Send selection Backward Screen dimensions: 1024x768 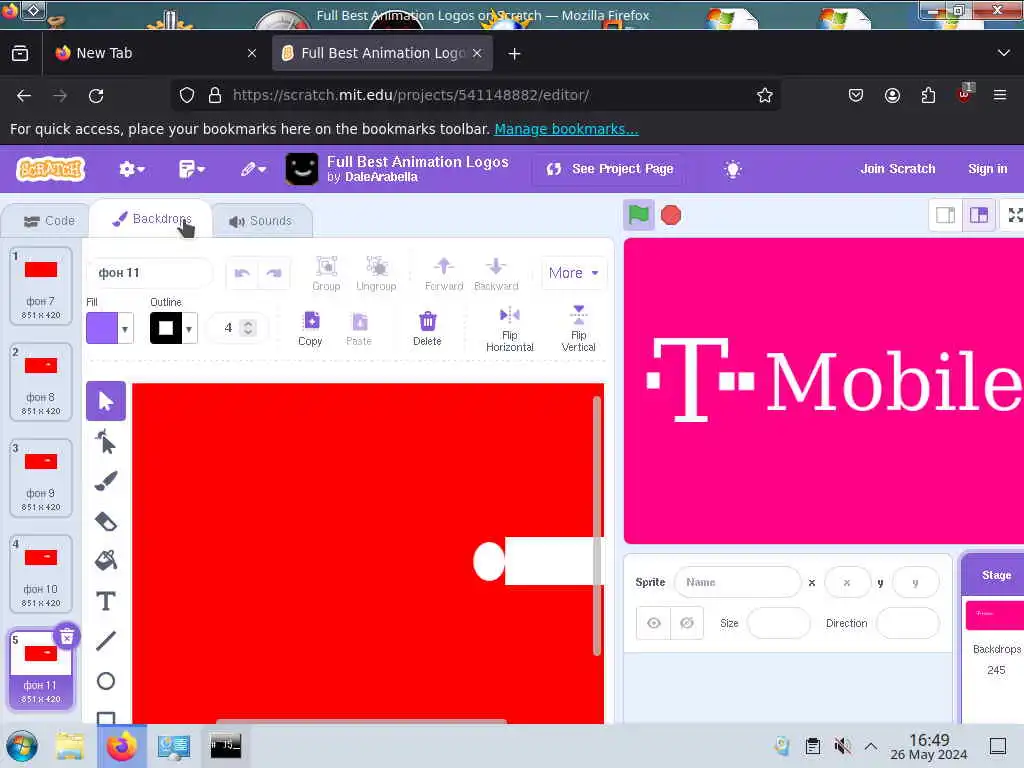tap(496, 273)
